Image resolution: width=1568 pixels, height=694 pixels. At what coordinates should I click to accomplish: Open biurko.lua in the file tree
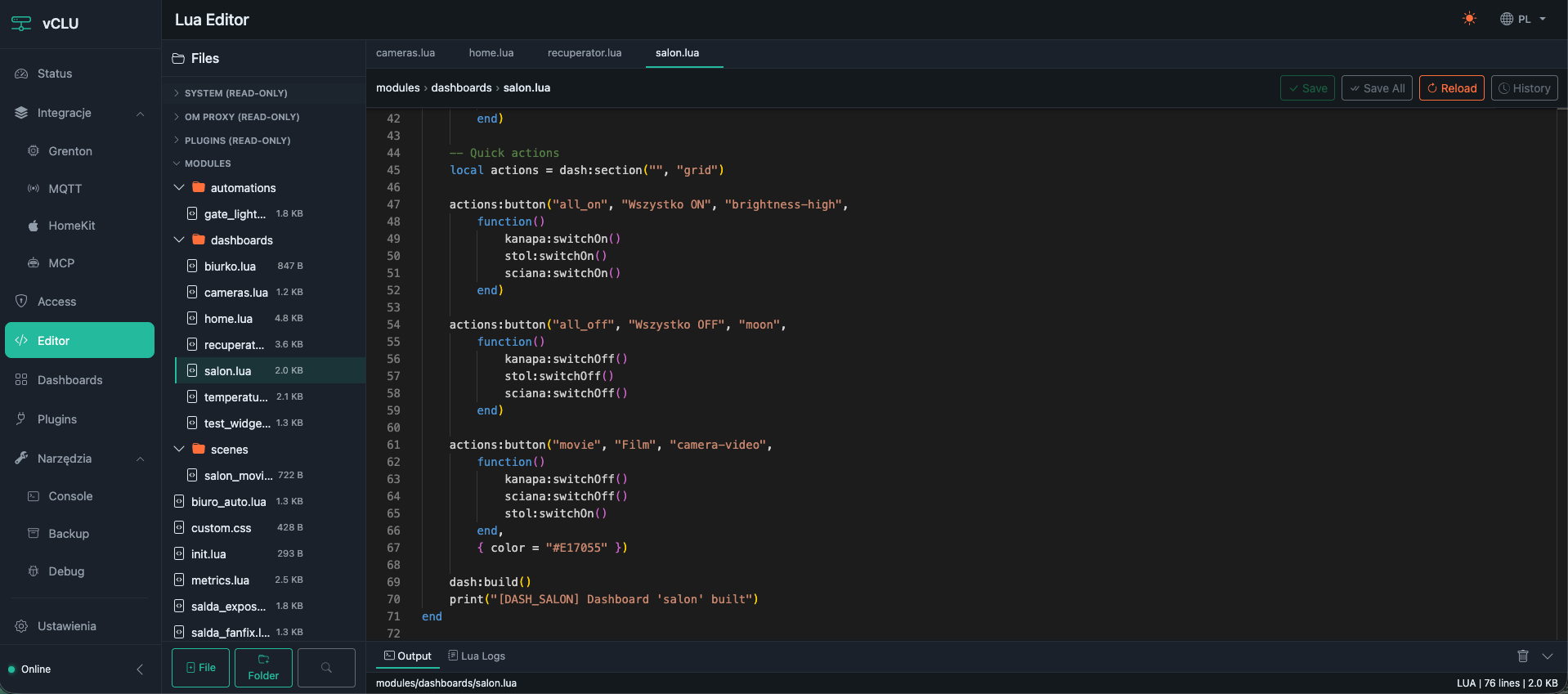pyautogui.click(x=270, y=266)
